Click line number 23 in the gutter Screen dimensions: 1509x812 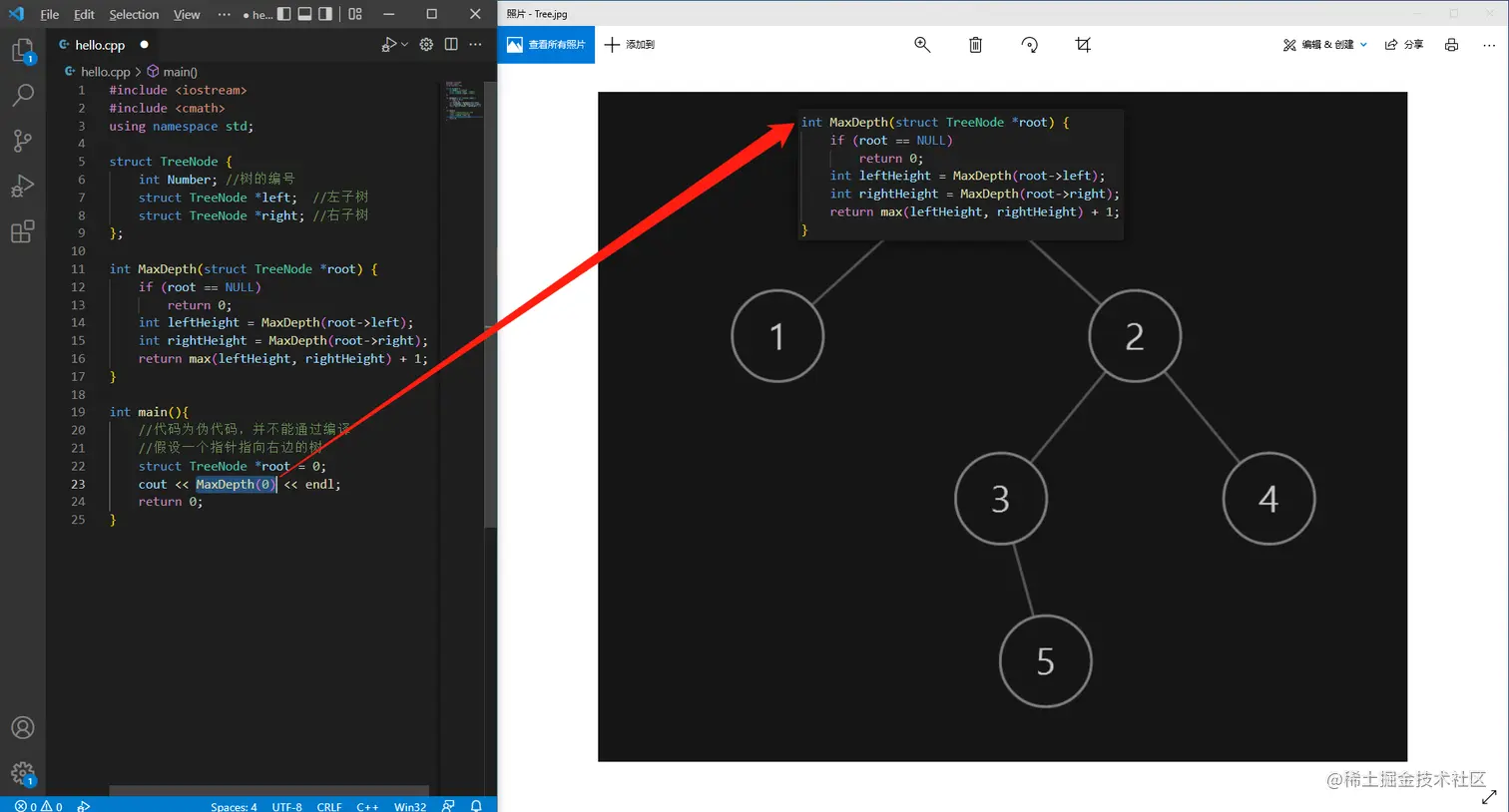click(x=78, y=484)
